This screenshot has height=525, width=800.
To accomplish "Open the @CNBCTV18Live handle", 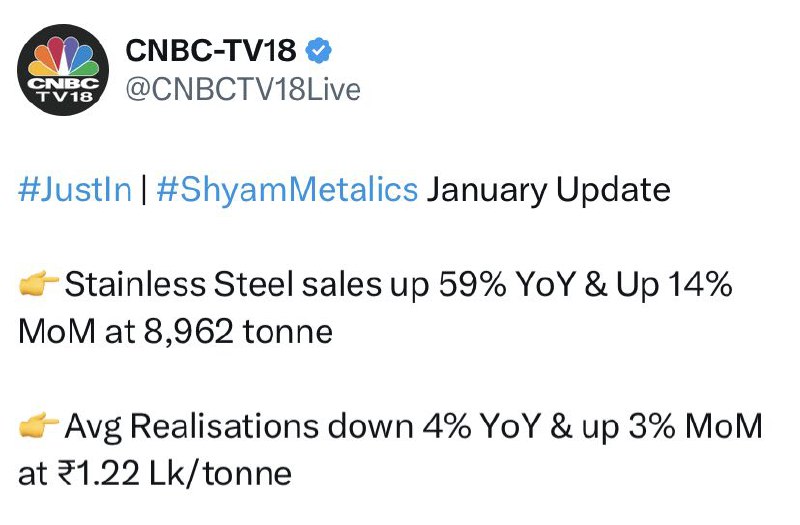I will tap(243, 89).
